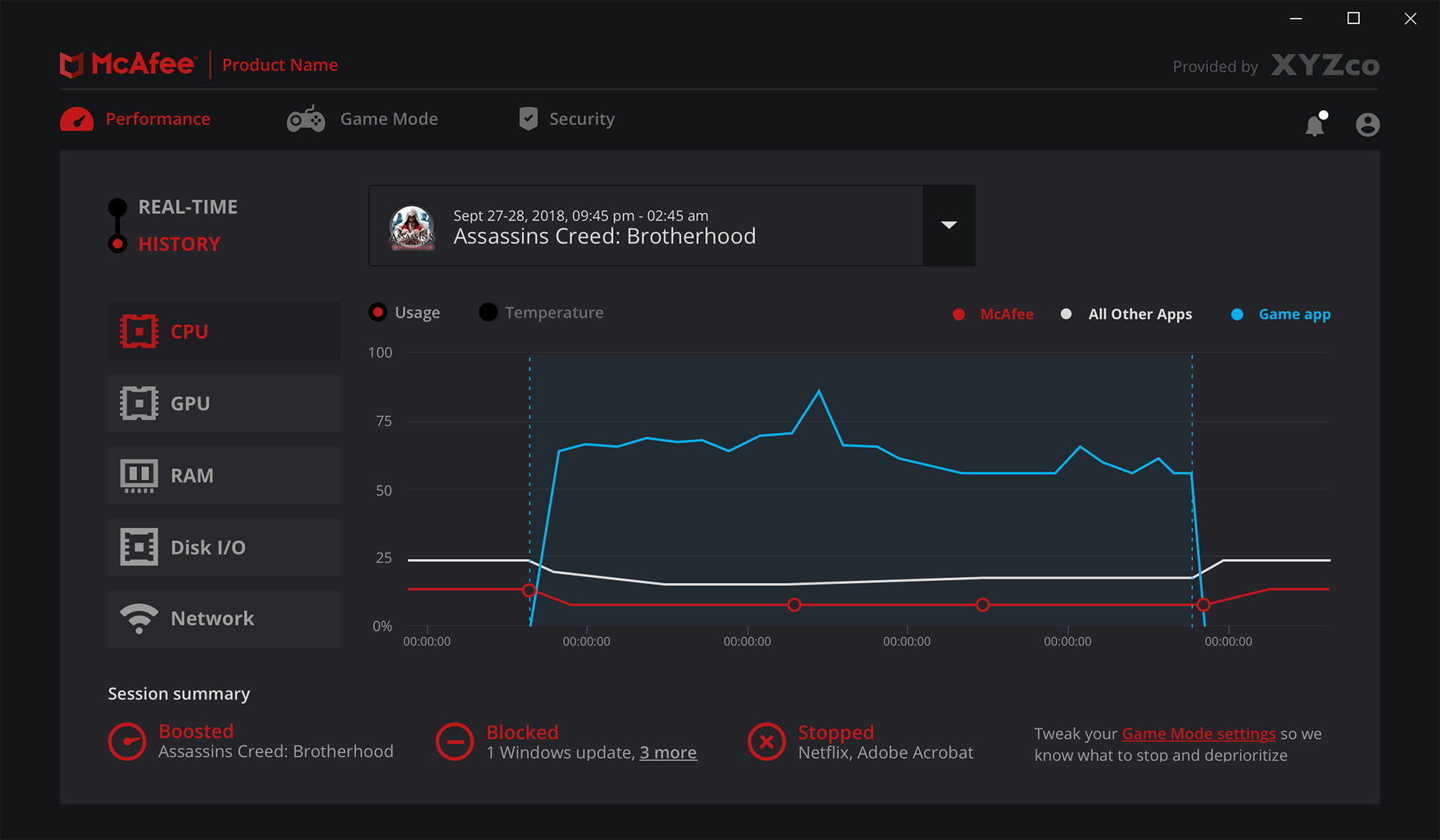Viewport: 1440px width, 840px height.
Task: Click the Game Mode gamepad icon
Action: (x=306, y=119)
